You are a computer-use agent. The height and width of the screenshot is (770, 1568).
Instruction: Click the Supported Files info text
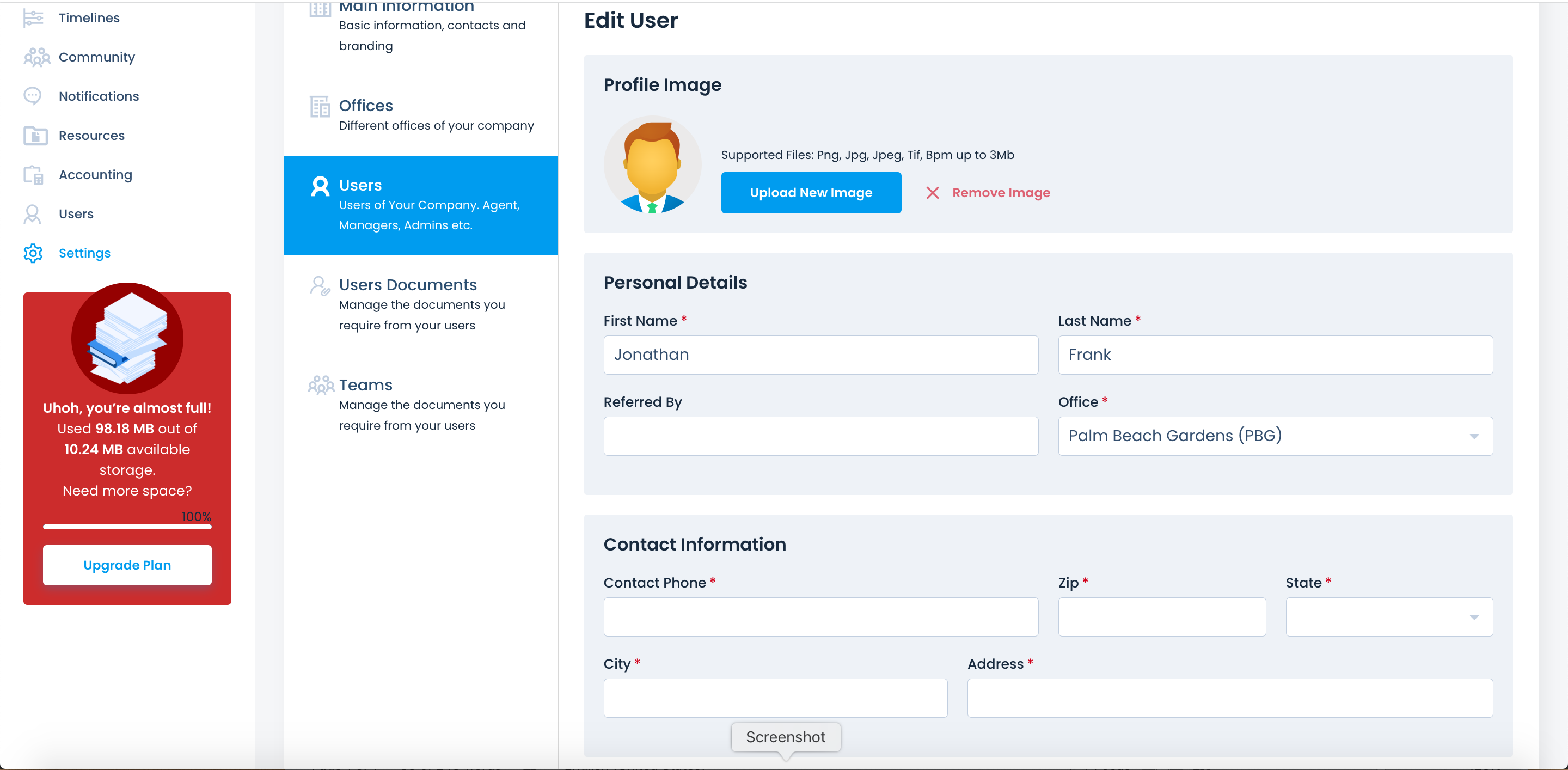pyautogui.click(x=867, y=155)
